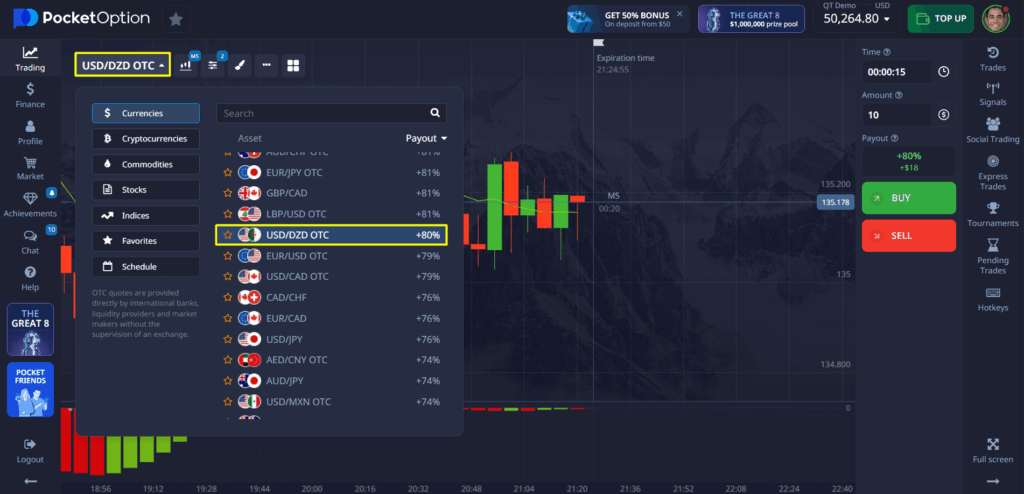Select the Cryptocurrencies category
Image resolution: width=1024 pixels, height=494 pixels.
(146, 139)
